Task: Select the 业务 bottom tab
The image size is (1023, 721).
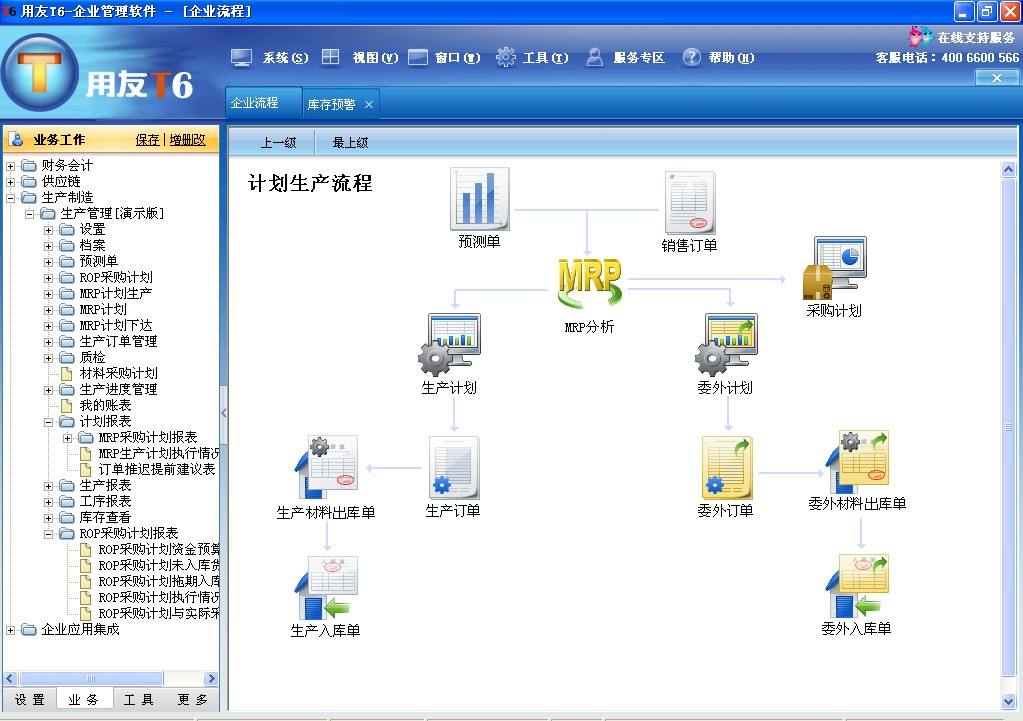Action: tap(84, 699)
